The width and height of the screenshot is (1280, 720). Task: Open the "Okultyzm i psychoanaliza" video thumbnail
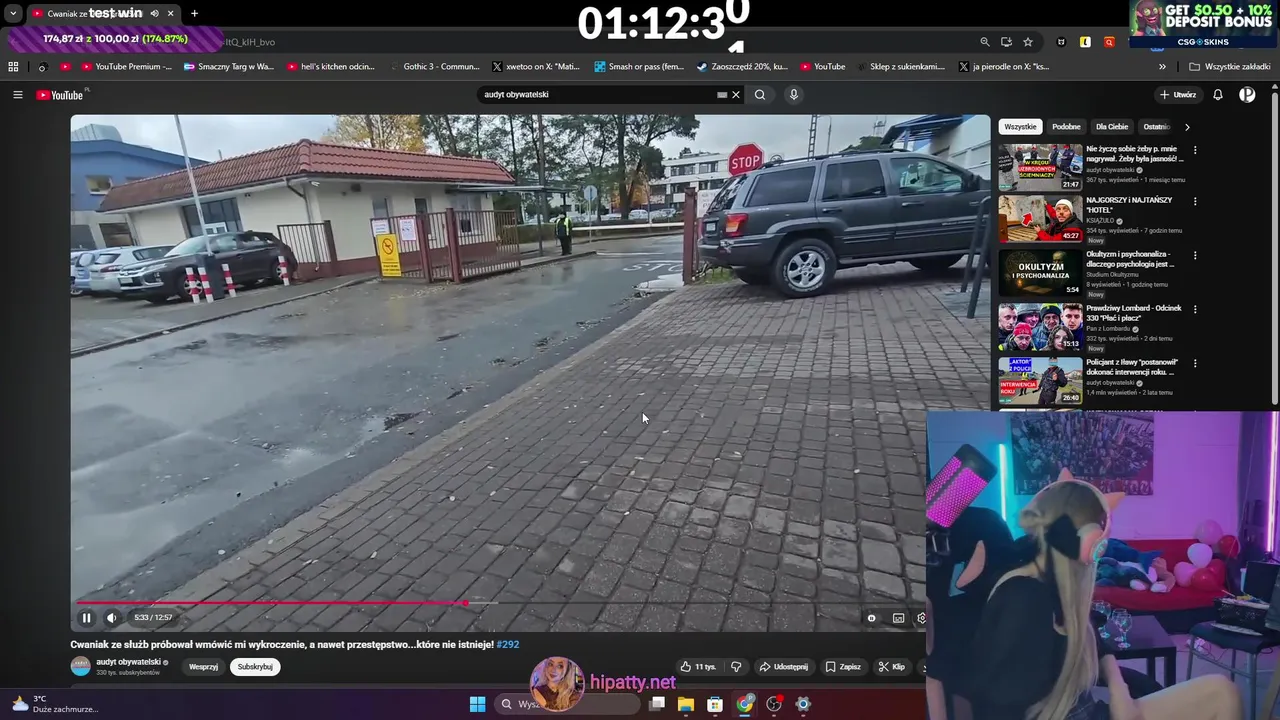[1040, 272]
